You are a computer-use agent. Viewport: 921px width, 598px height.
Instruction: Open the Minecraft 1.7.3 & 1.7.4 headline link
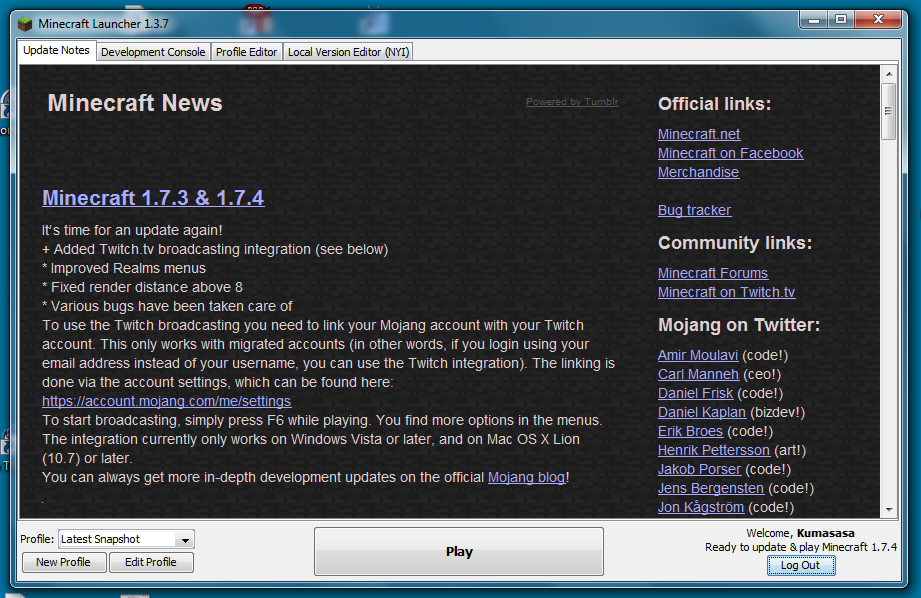153,198
